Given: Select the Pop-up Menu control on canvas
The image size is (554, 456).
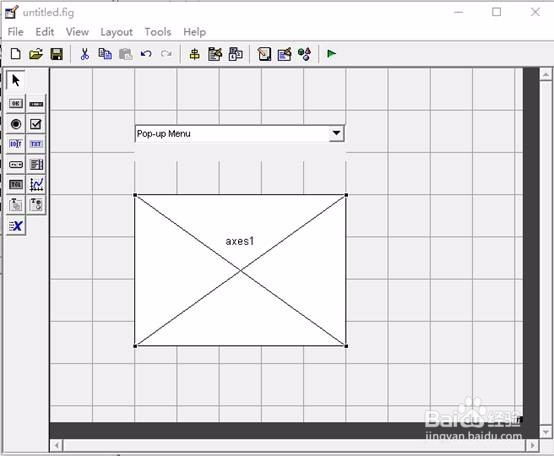Looking at the screenshot, I should tap(240, 134).
